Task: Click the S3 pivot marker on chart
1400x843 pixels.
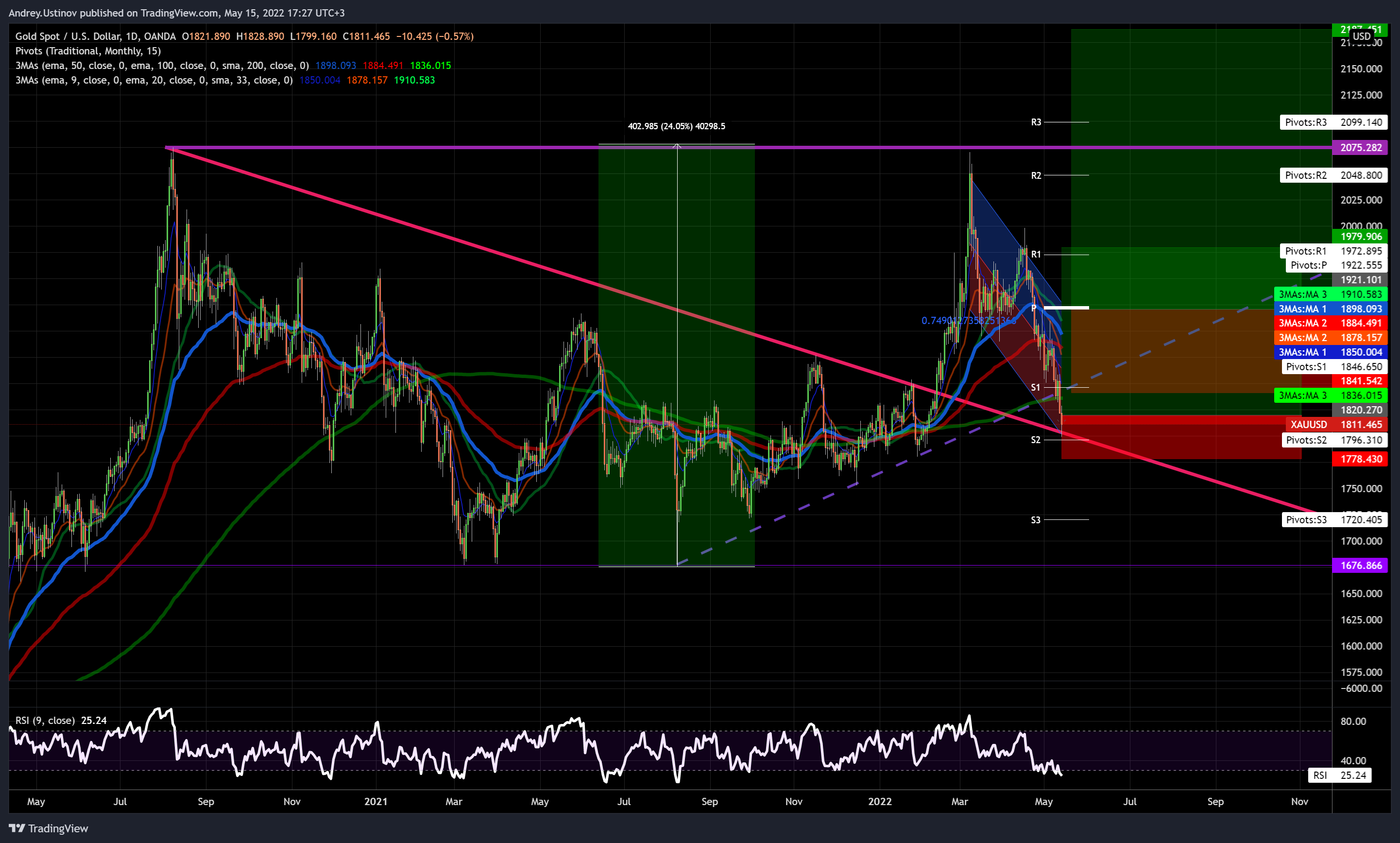Action: 1036,520
